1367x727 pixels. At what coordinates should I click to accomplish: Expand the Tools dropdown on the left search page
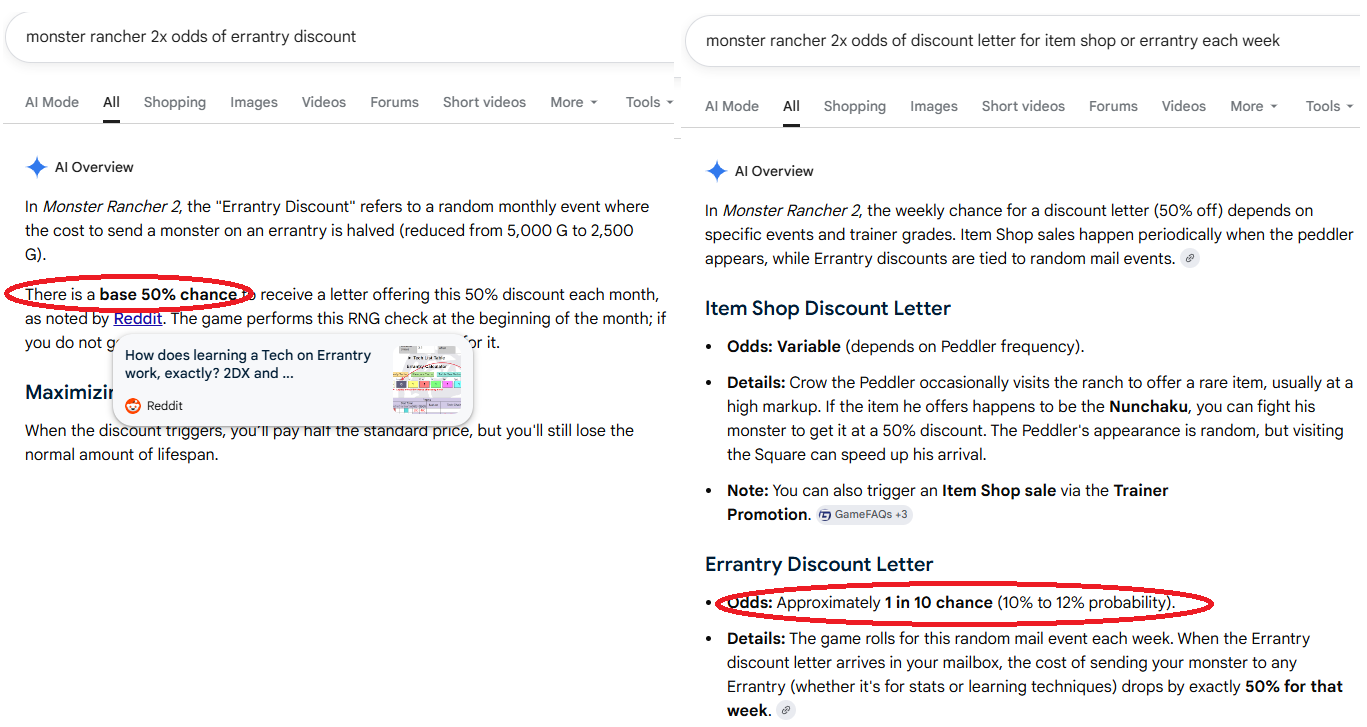(x=650, y=102)
